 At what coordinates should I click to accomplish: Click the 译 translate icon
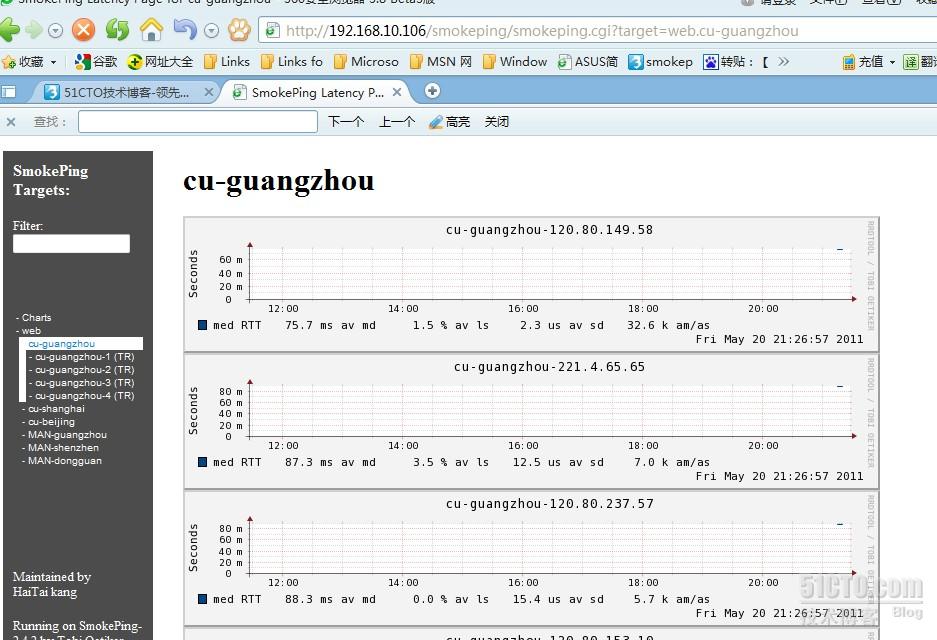click(x=910, y=62)
